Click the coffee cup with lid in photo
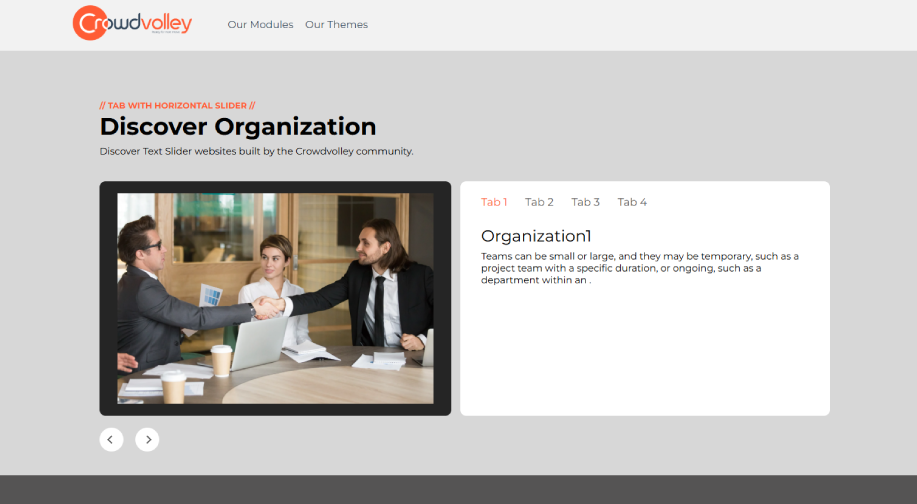 pos(221,359)
